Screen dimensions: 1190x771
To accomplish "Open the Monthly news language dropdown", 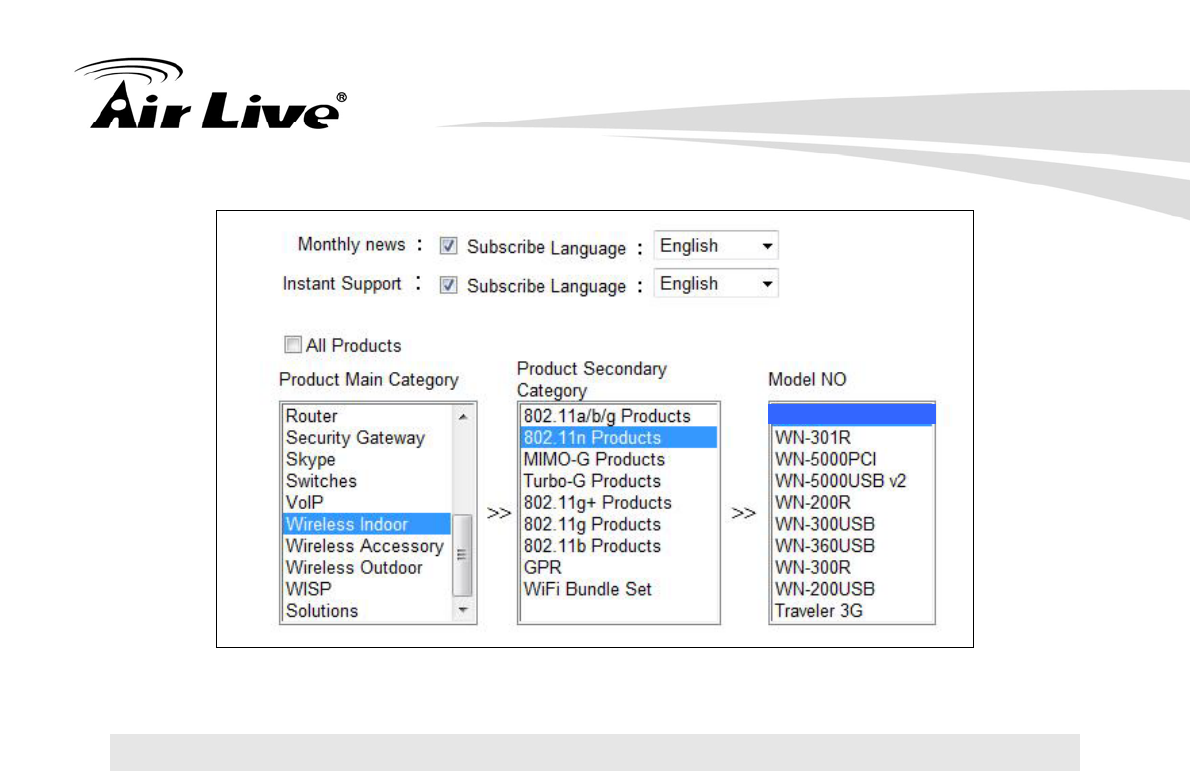I will pyautogui.click(x=716, y=246).
